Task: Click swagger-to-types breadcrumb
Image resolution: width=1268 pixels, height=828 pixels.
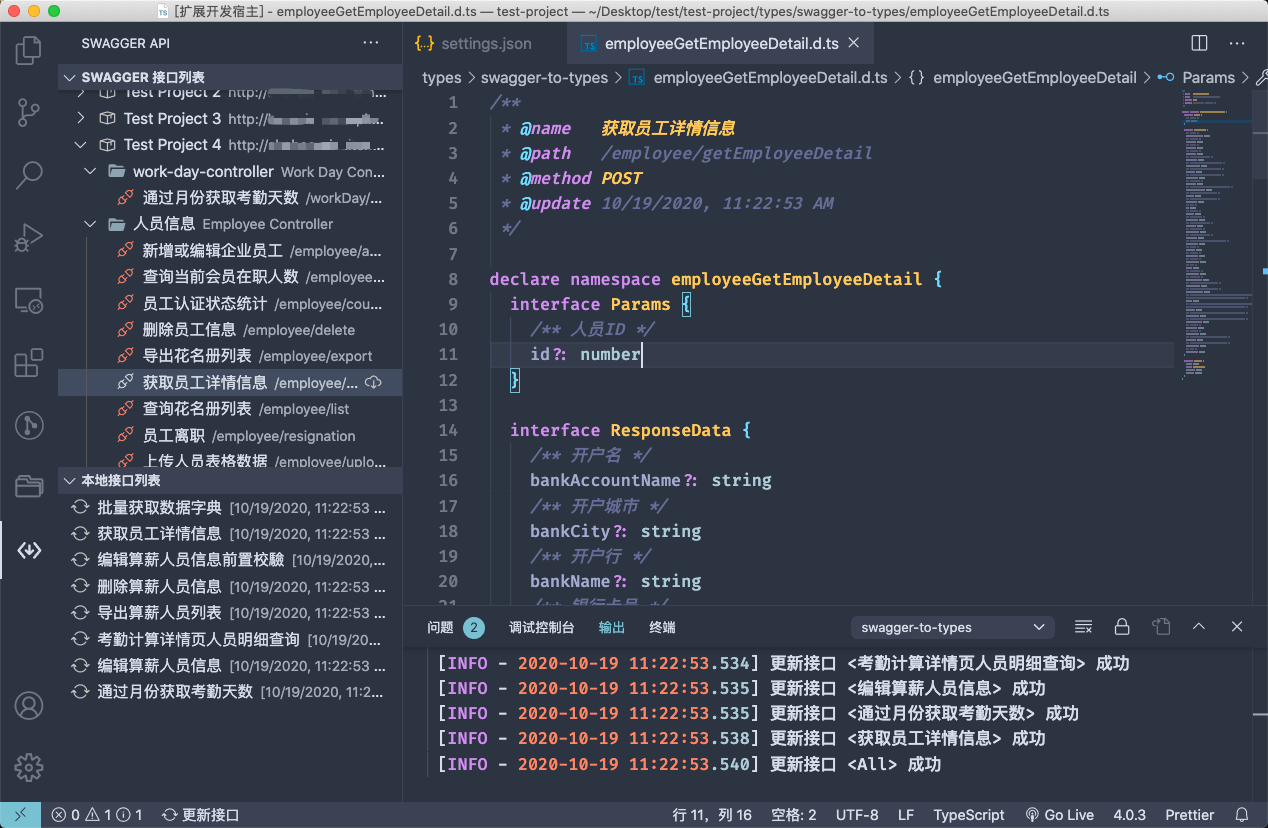Action: point(544,77)
